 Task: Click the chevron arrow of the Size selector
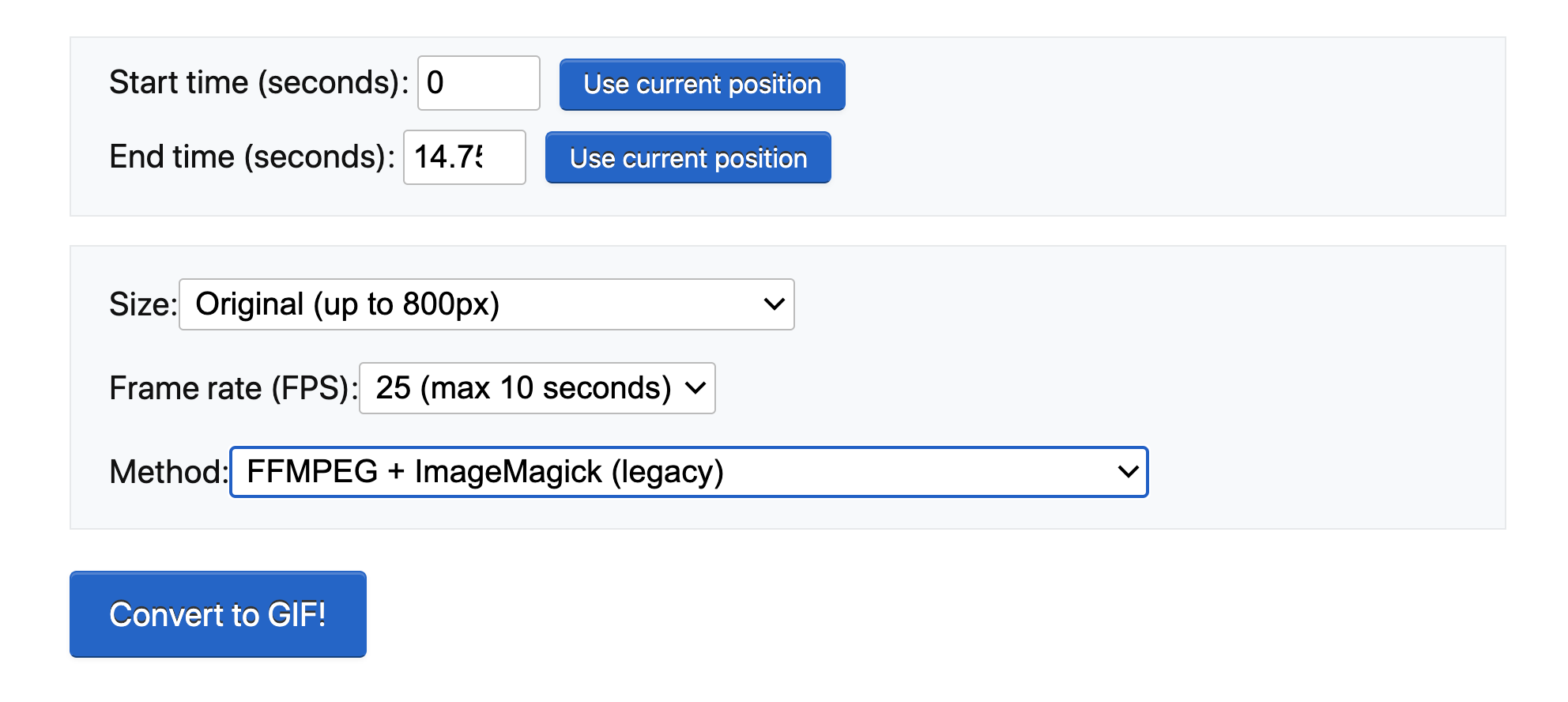775,304
